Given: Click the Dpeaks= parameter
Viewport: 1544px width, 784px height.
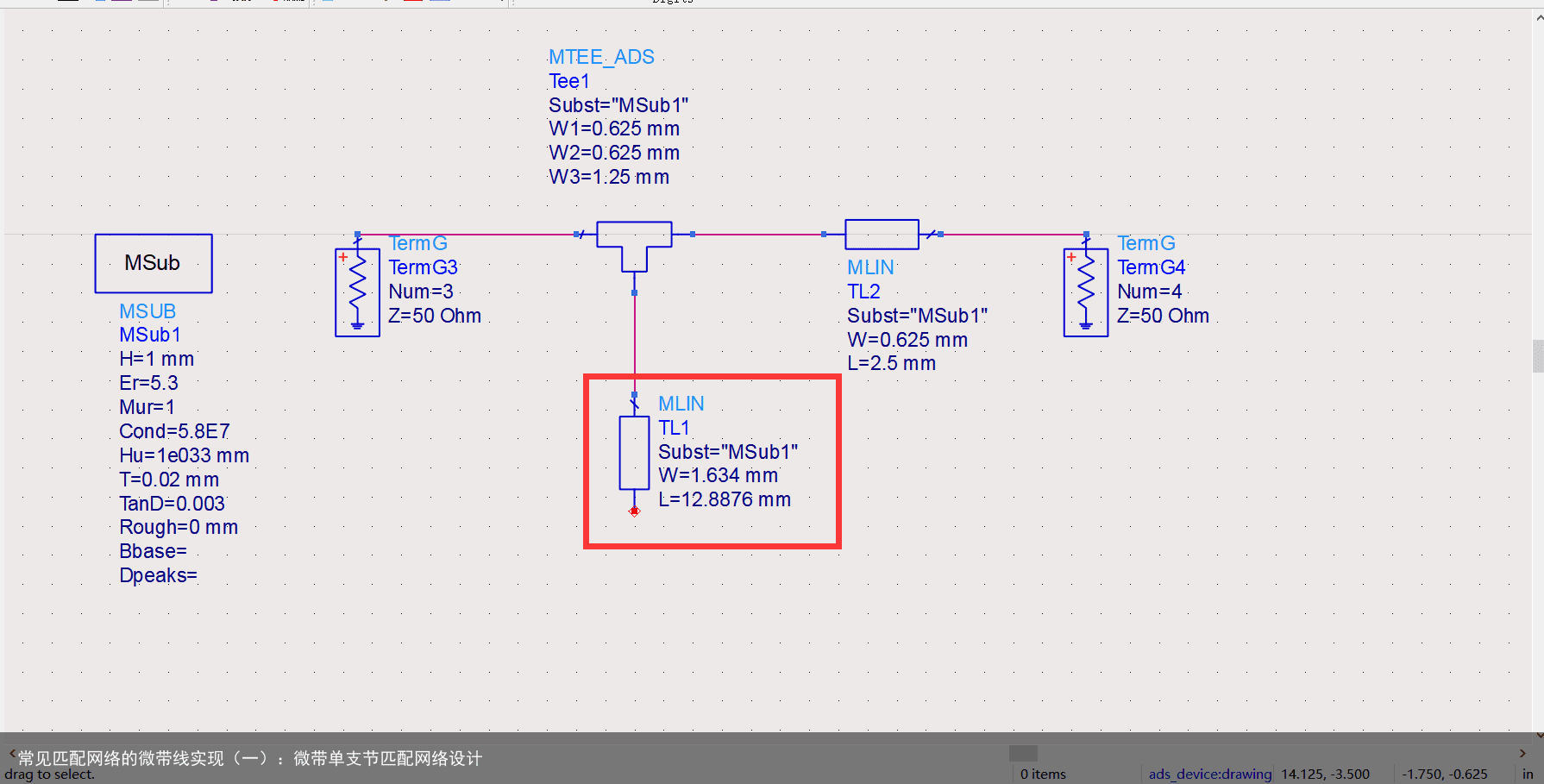Looking at the screenshot, I should pos(158,575).
